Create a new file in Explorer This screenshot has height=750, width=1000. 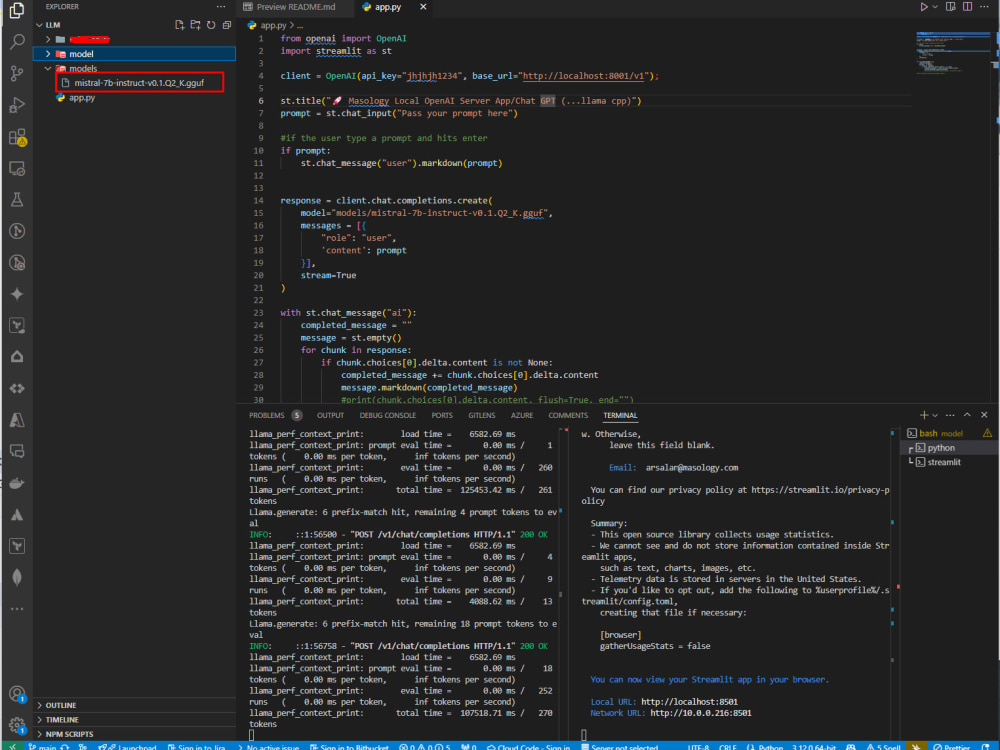pyautogui.click(x=180, y=25)
